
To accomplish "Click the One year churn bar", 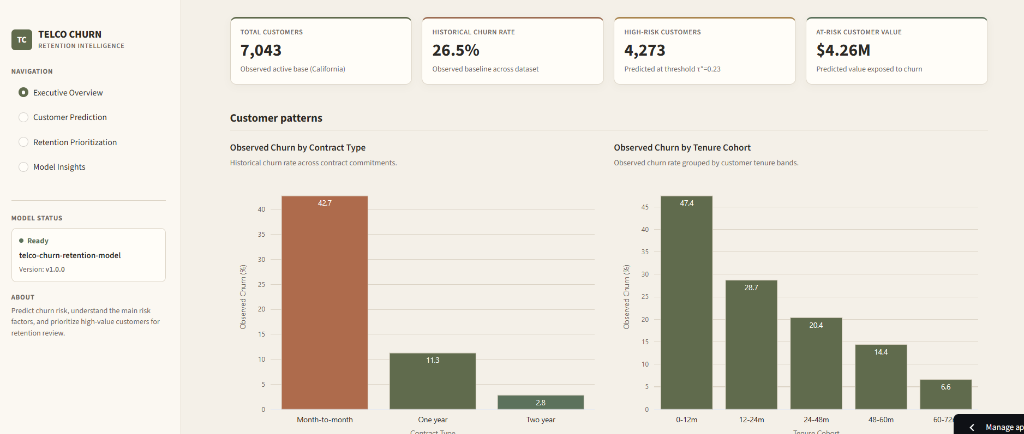I will (x=432, y=381).
